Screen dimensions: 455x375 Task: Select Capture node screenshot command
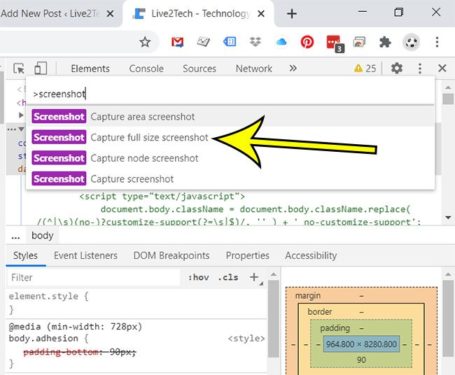tap(230, 158)
